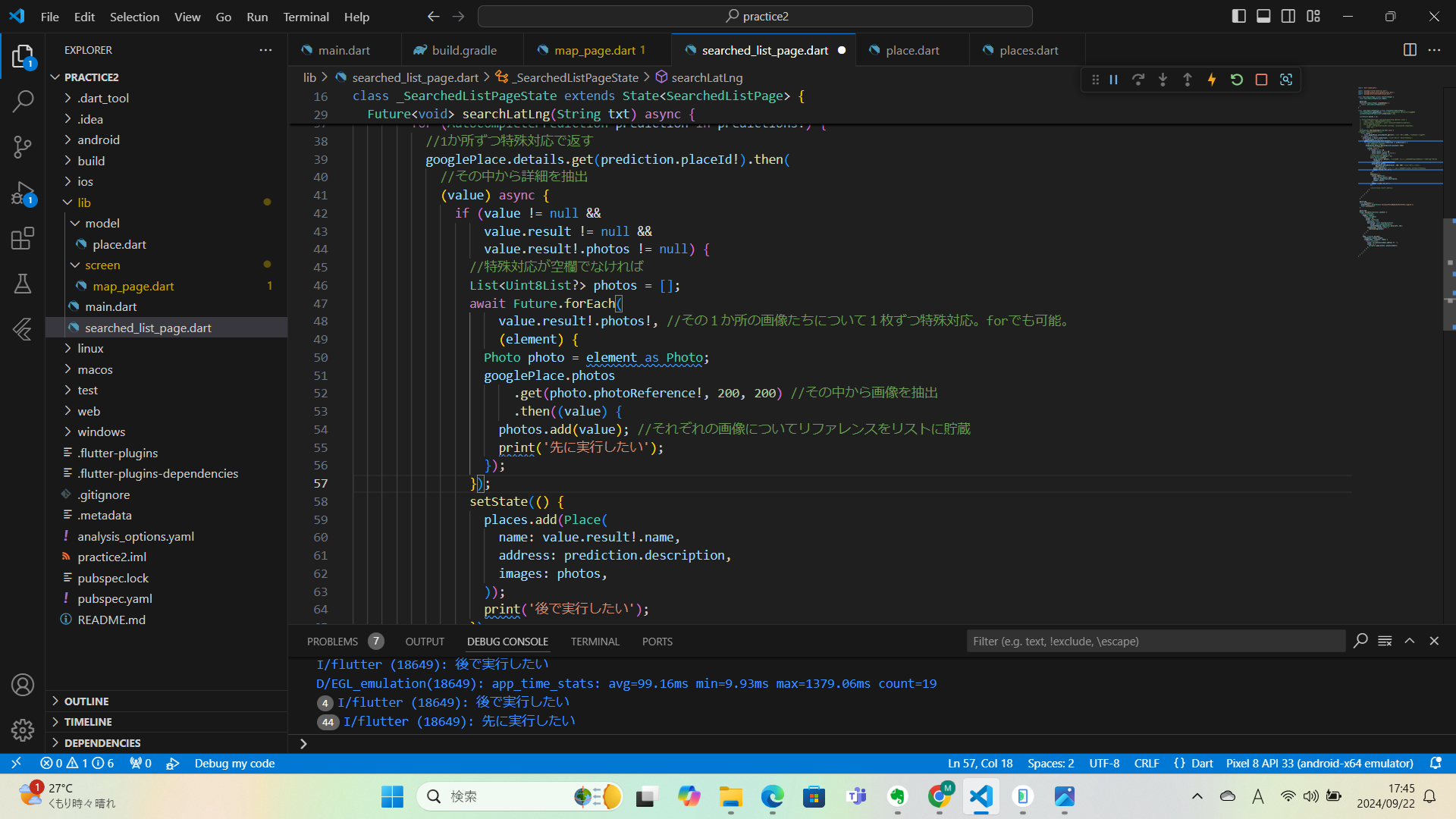Split the editor right
The height and width of the screenshot is (819, 1456).
(x=1410, y=50)
